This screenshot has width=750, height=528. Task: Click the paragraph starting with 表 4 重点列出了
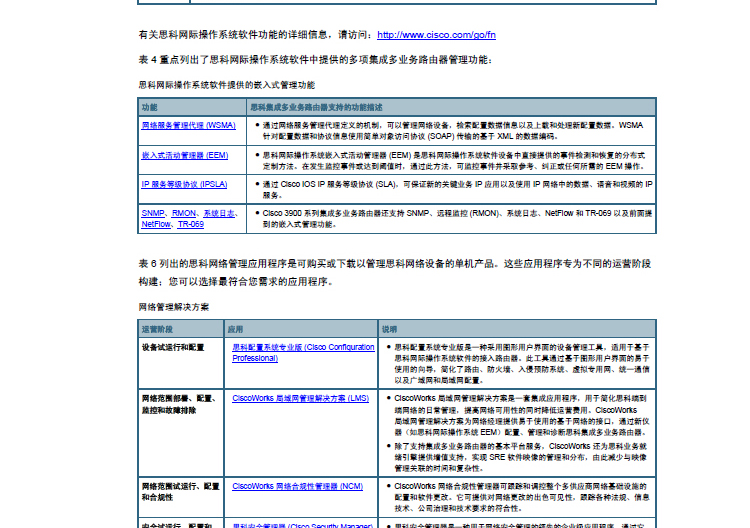(315, 60)
